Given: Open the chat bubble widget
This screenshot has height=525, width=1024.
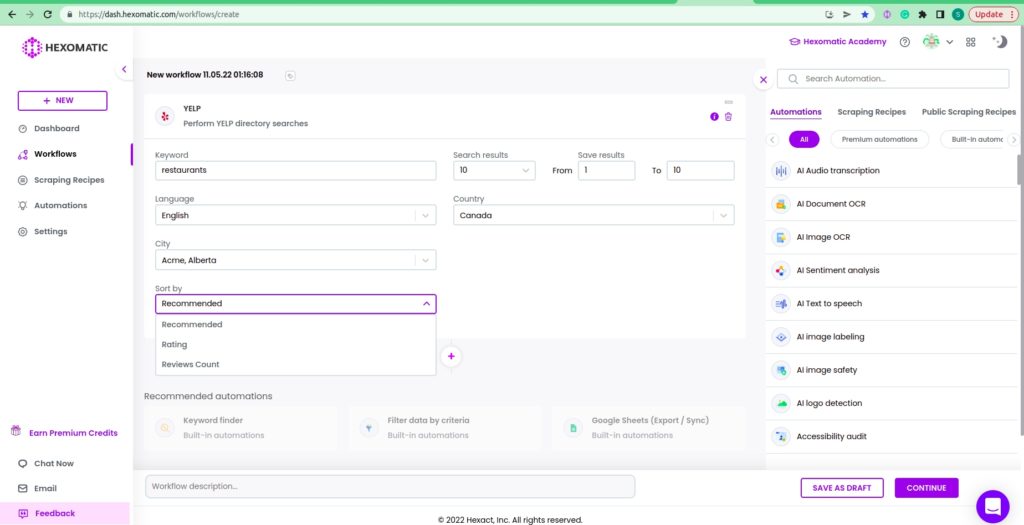Looking at the screenshot, I should (x=993, y=506).
